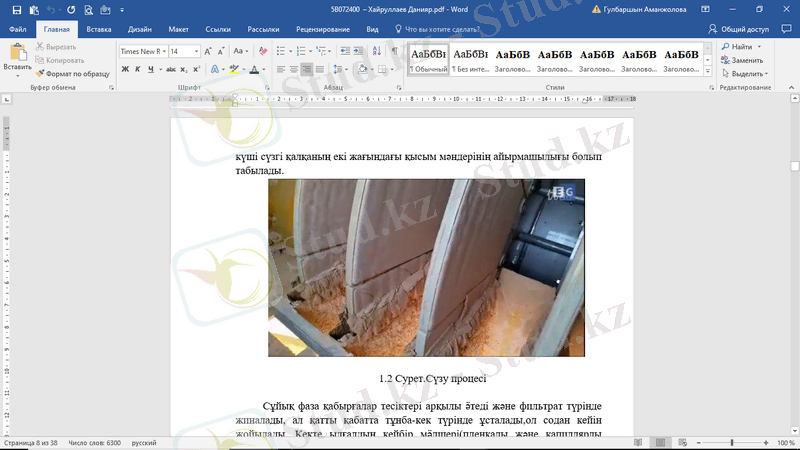Apply subscript formatting

184,69
